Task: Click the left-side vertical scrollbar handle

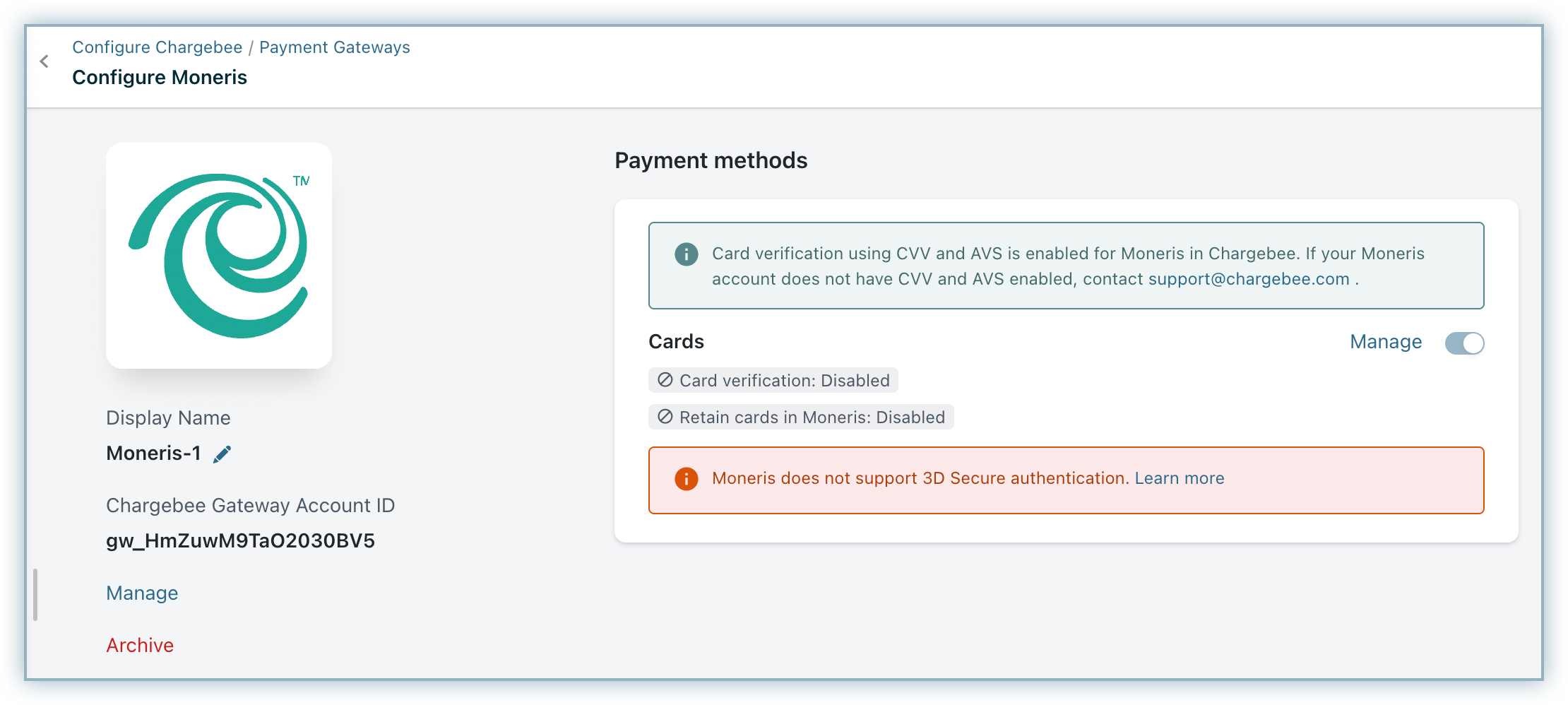Action: tap(35, 595)
